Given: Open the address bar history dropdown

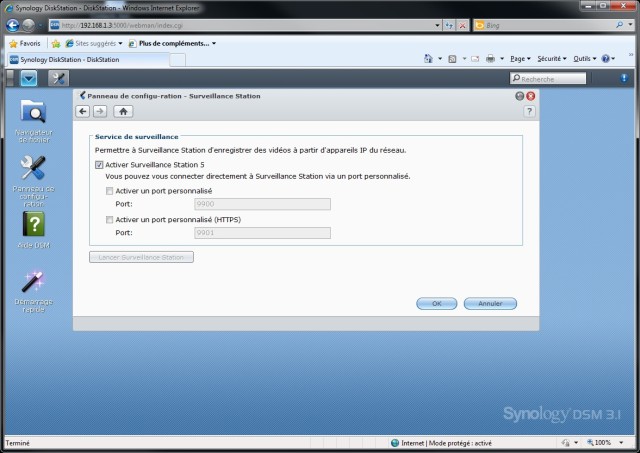Looking at the screenshot, I should coord(437,25).
